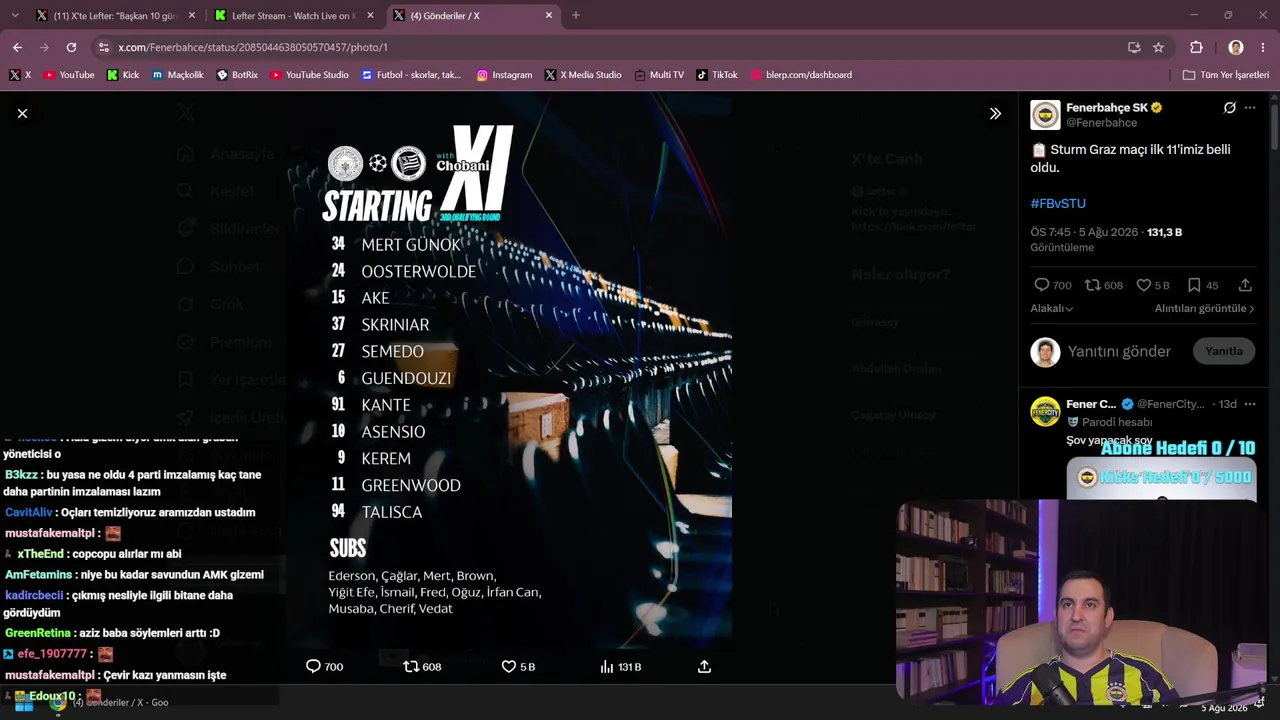Open the Chrome profile avatar

(1236, 47)
